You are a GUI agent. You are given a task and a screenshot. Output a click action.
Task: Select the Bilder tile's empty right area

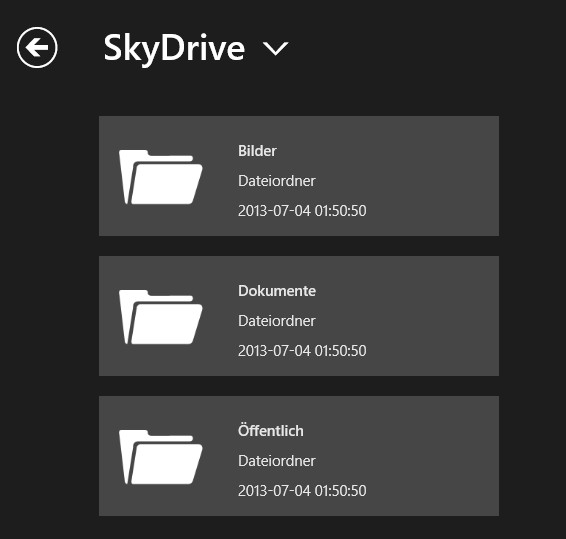pyautogui.click(x=433, y=176)
